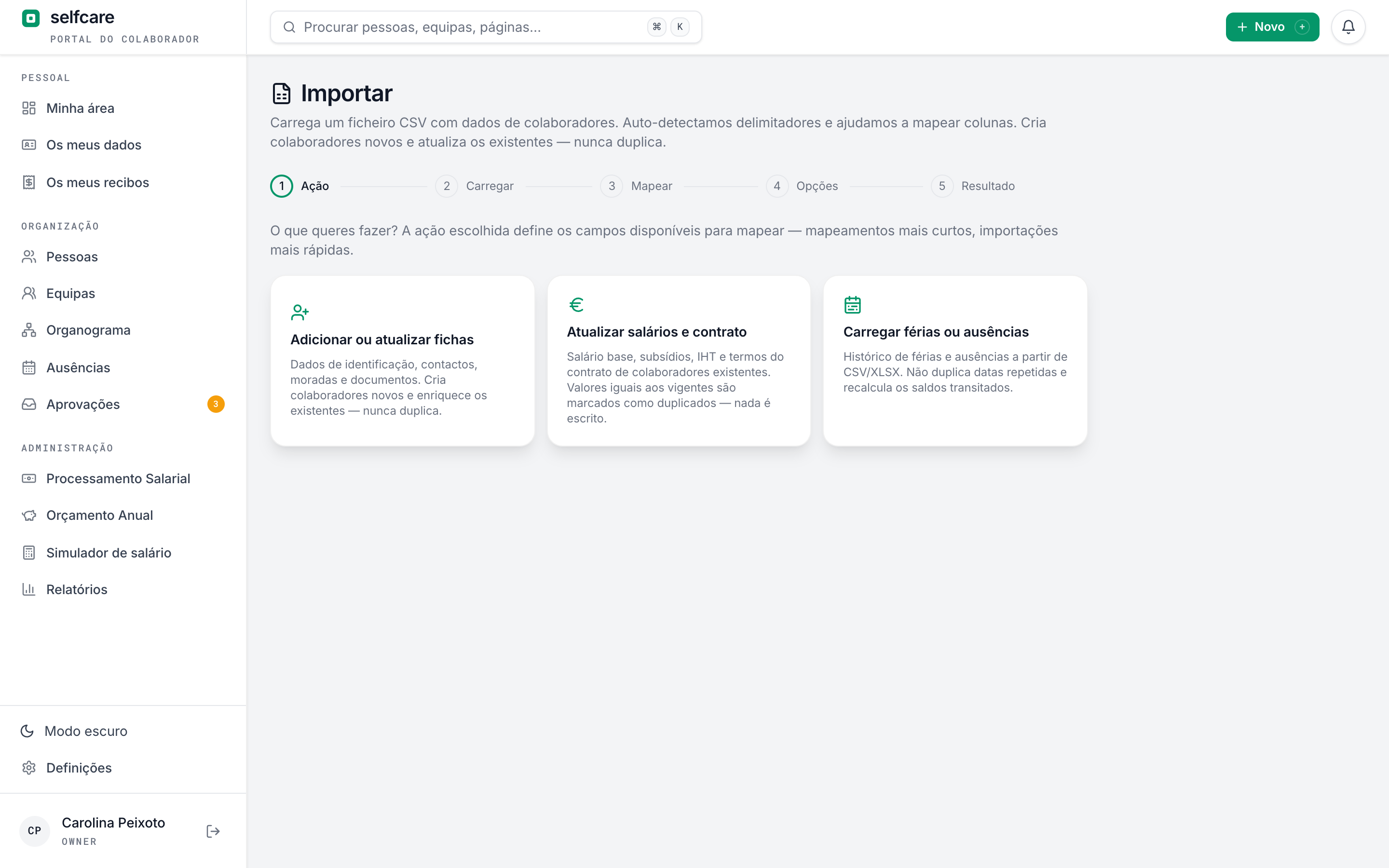Open notifications bell icon
This screenshot has width=1389, height=868.
[1348, 27]
